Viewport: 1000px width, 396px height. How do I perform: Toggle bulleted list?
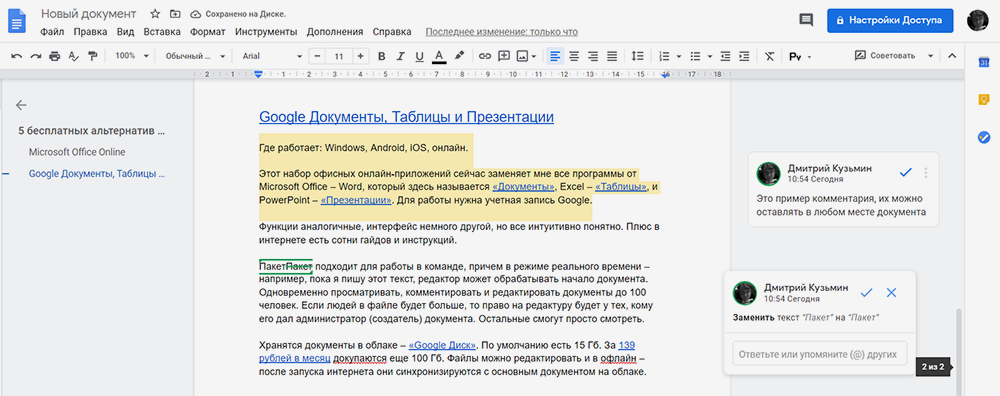click(x=696, y=56)
